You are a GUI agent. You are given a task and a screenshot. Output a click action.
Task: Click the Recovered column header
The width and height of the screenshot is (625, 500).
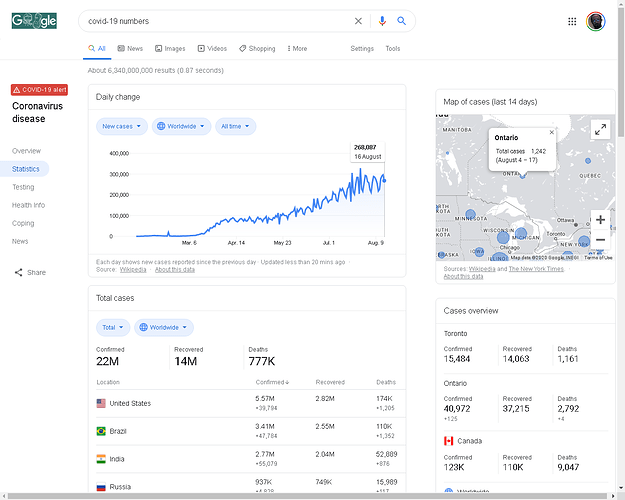coord(330,382)
